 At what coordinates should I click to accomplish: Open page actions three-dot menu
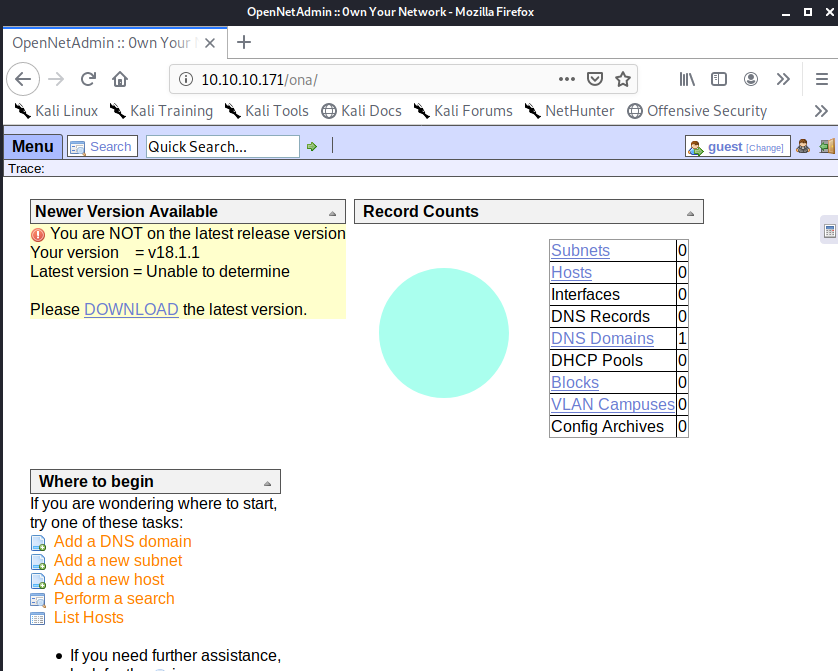[x=567, y=79]
